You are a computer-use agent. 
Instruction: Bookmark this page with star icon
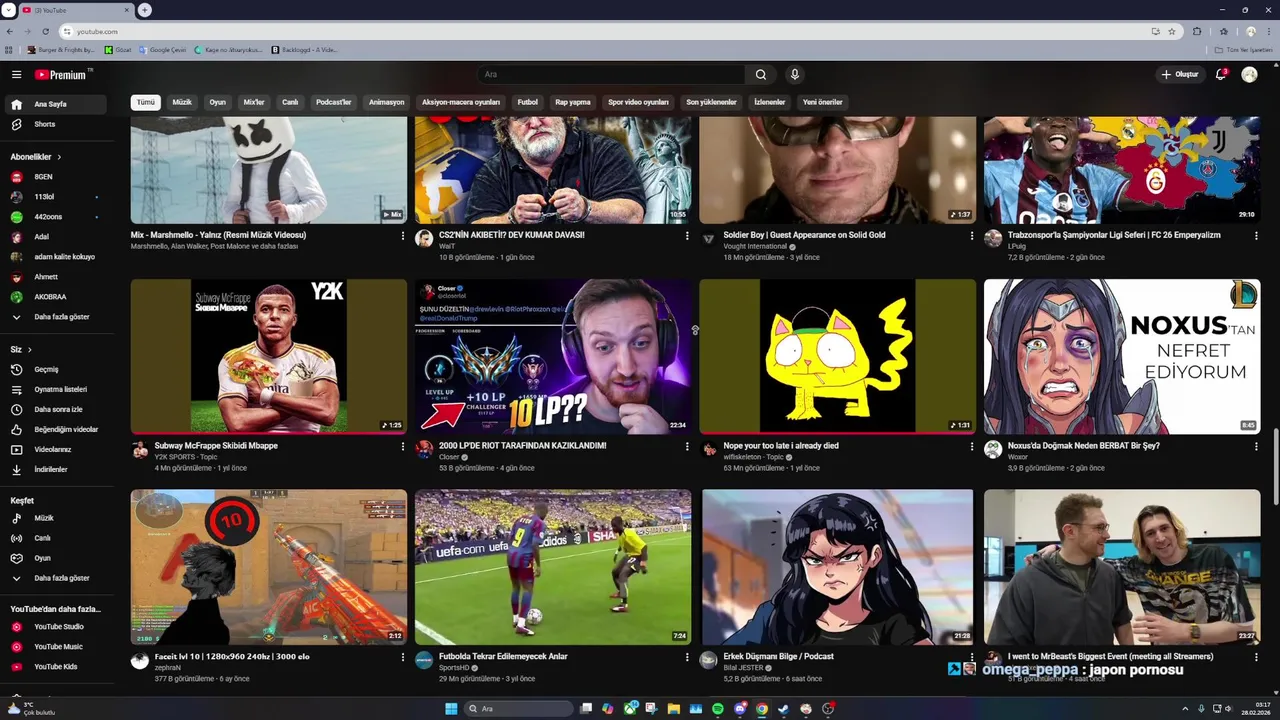(x=1172, y=31)
